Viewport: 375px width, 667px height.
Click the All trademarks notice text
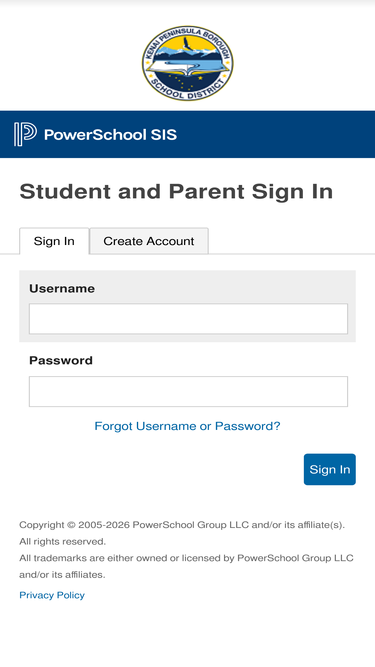(x=186, y=566)
